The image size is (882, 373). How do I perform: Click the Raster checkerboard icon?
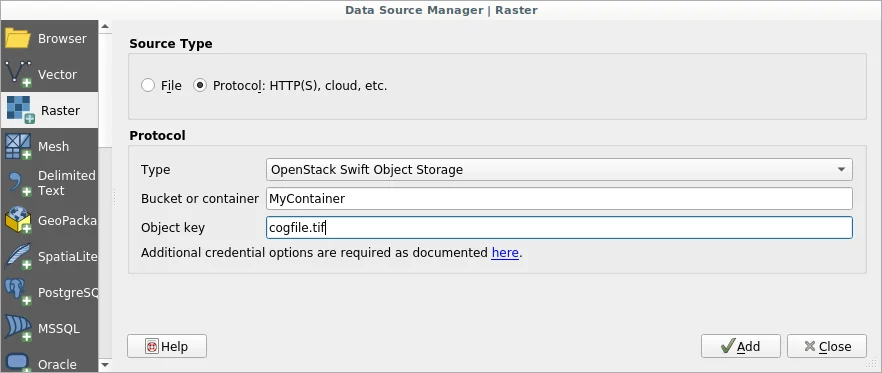(x=20, y=110)
